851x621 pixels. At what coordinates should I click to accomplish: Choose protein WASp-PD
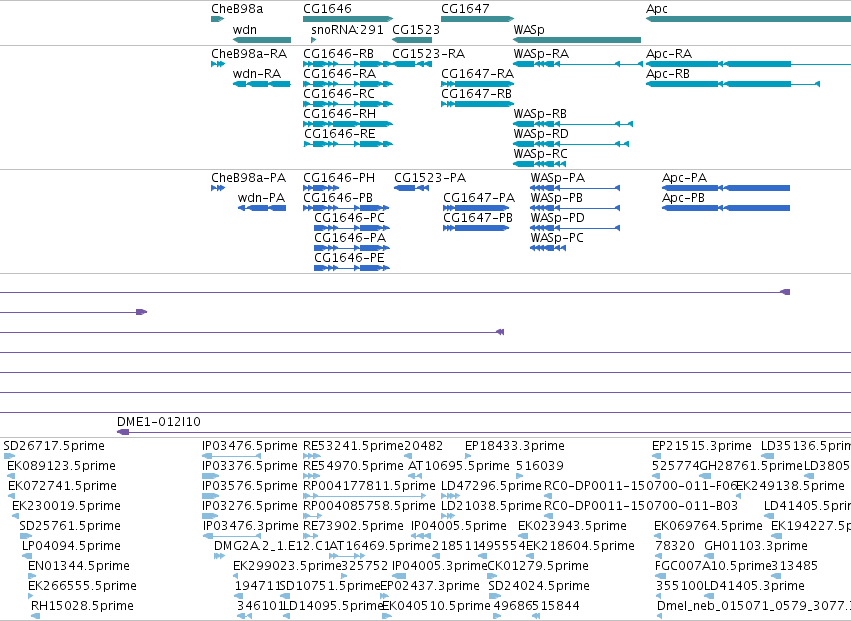(x=575, y=228)
